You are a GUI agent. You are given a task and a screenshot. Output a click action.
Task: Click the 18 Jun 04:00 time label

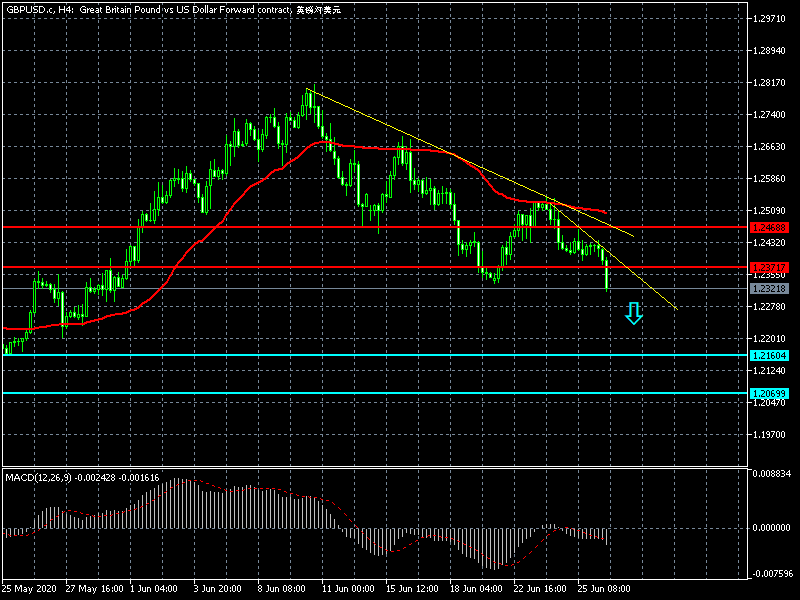click(x=476, y=589)
